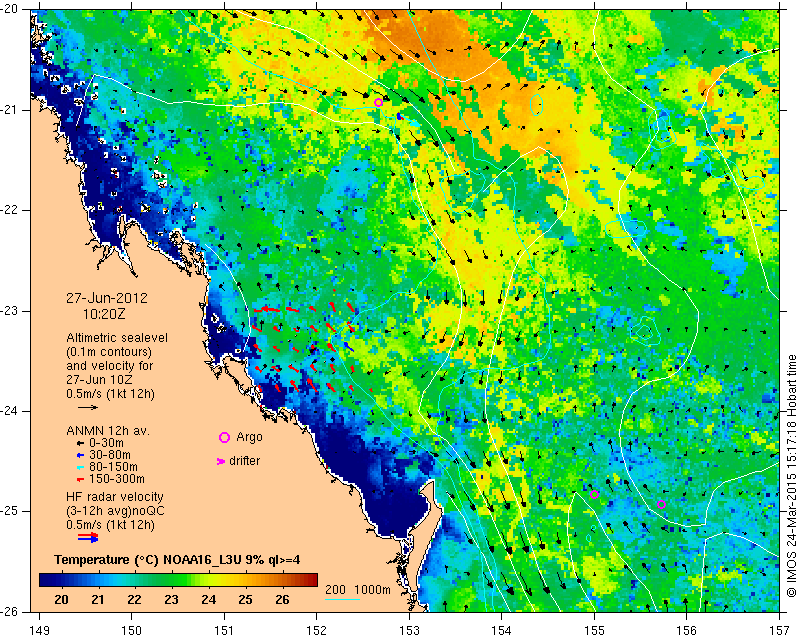Click the cyan 80-150m ANMN legend arrow
Viewport: 800px width, 640px height.
tap(80, 467)
